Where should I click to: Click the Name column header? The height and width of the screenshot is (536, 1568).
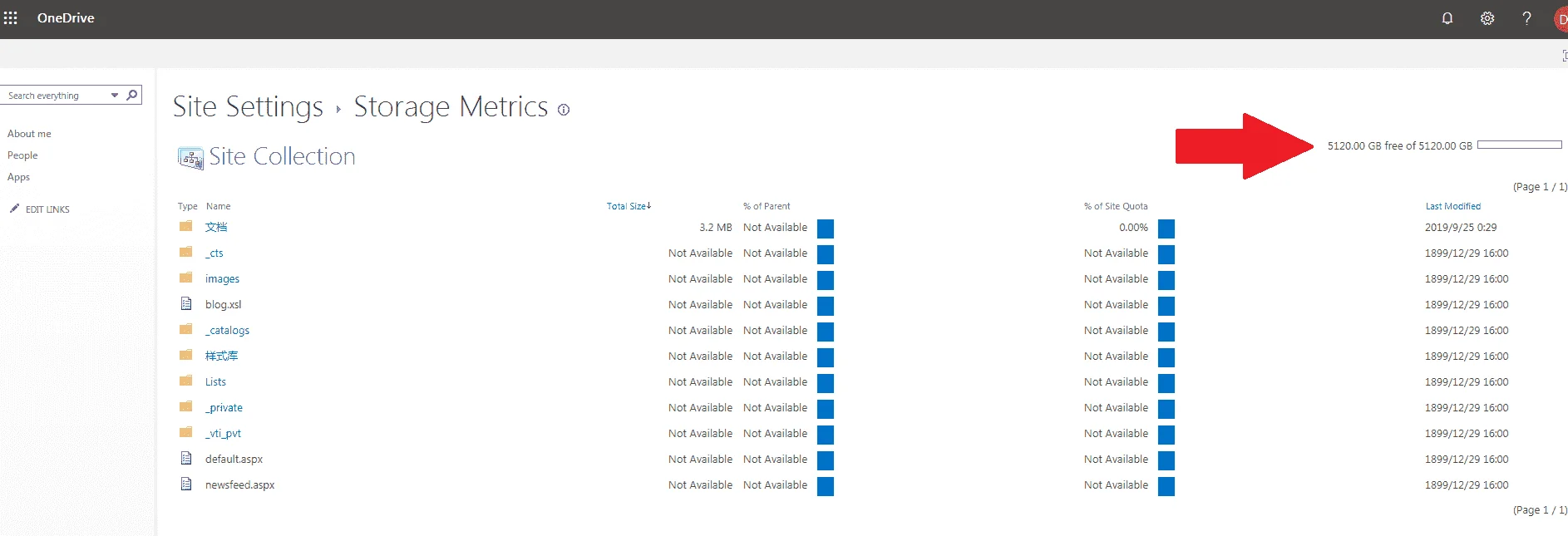point(218,206)
